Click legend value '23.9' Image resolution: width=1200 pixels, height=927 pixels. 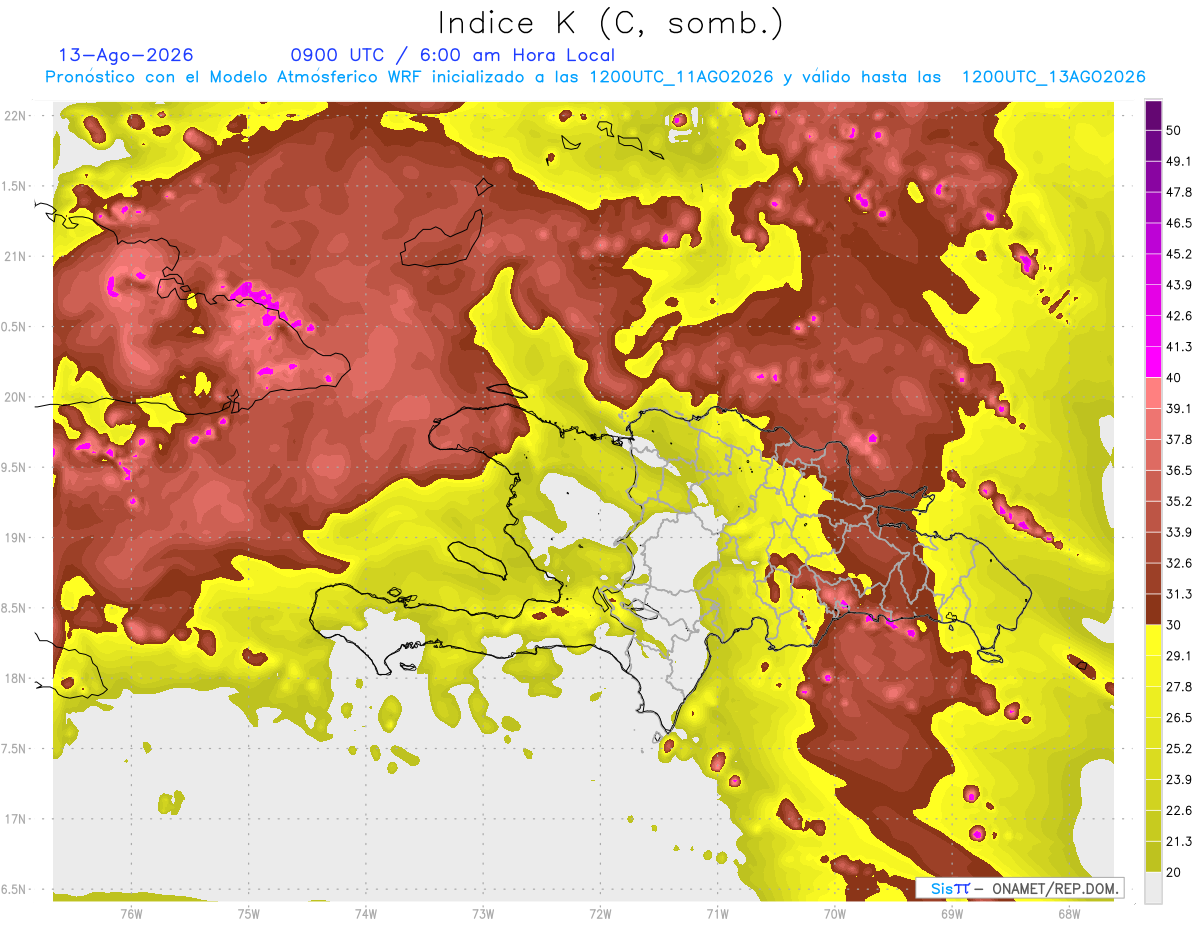(x=1178, y=779)
